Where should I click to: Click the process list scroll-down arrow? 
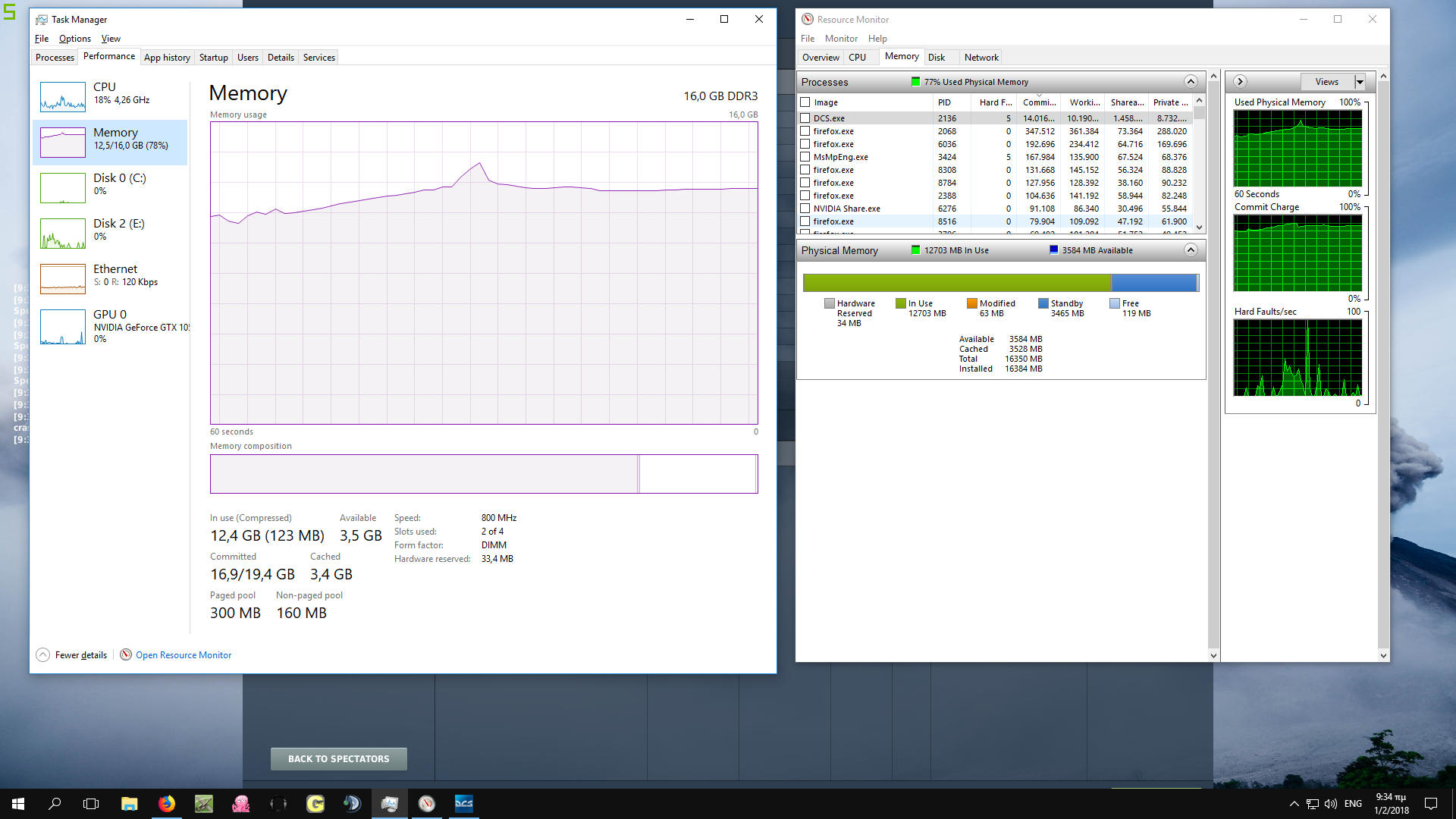(1199, 227)
